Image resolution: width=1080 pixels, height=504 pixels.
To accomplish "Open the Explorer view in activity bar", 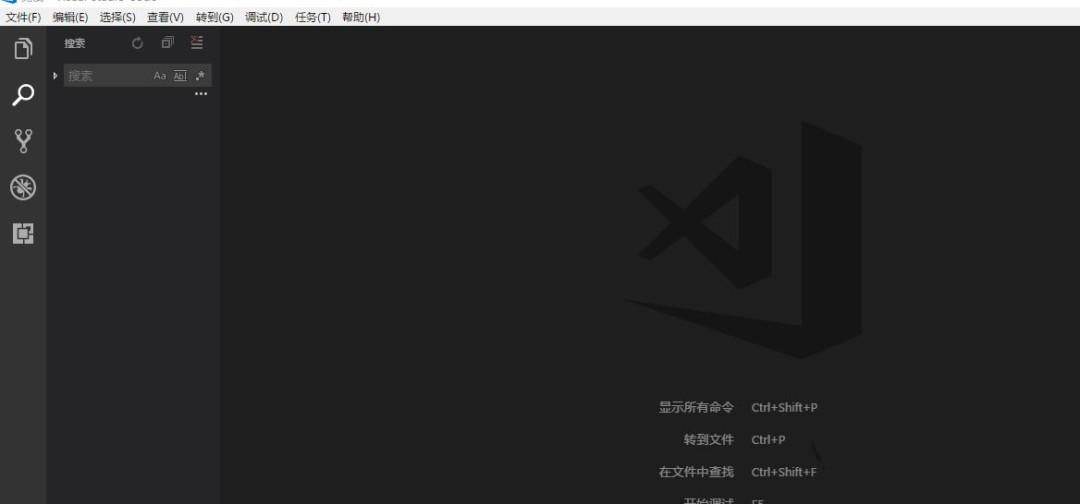I will point(23,49).
